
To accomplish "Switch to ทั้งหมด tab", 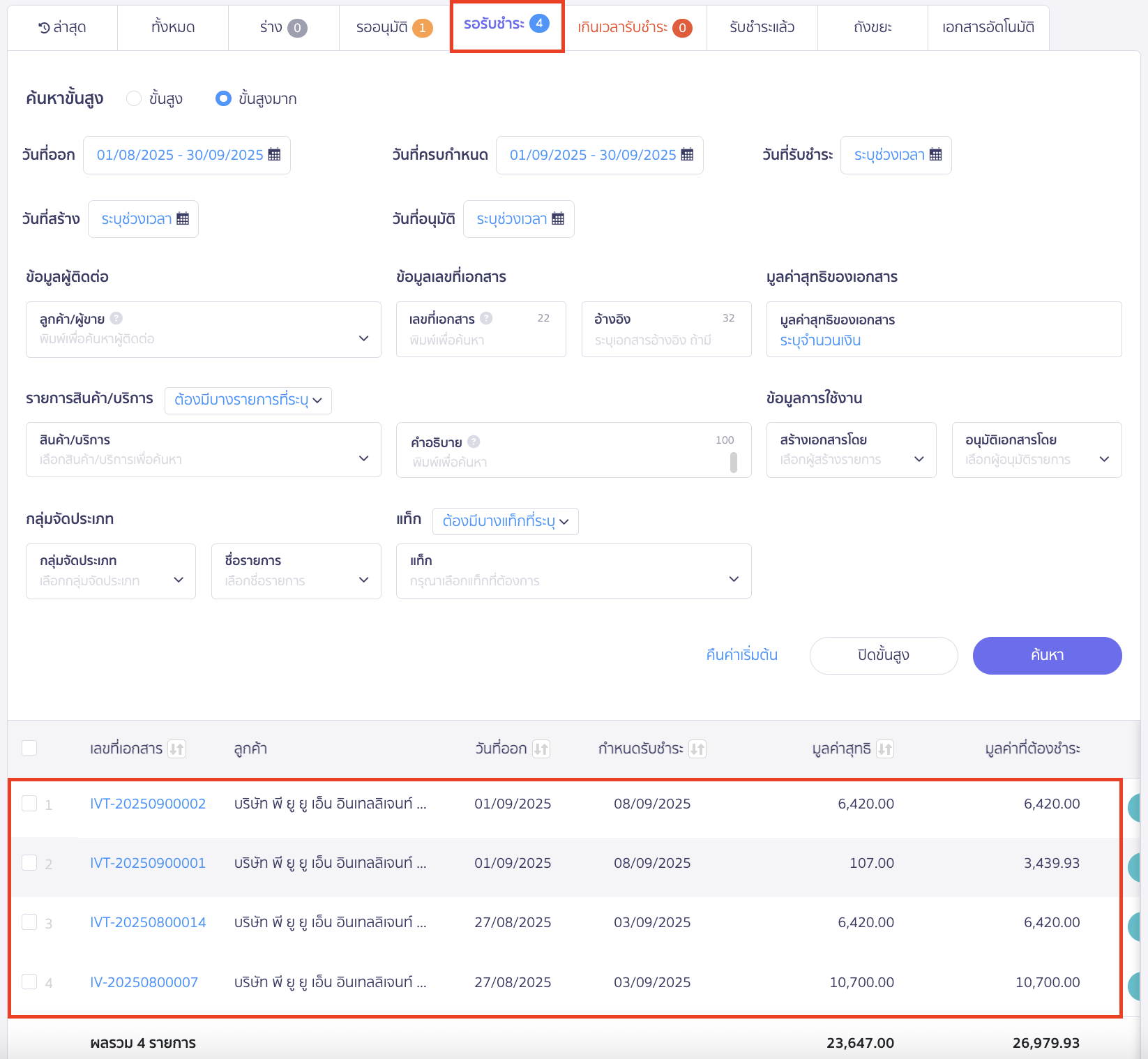I will [173, 28].
